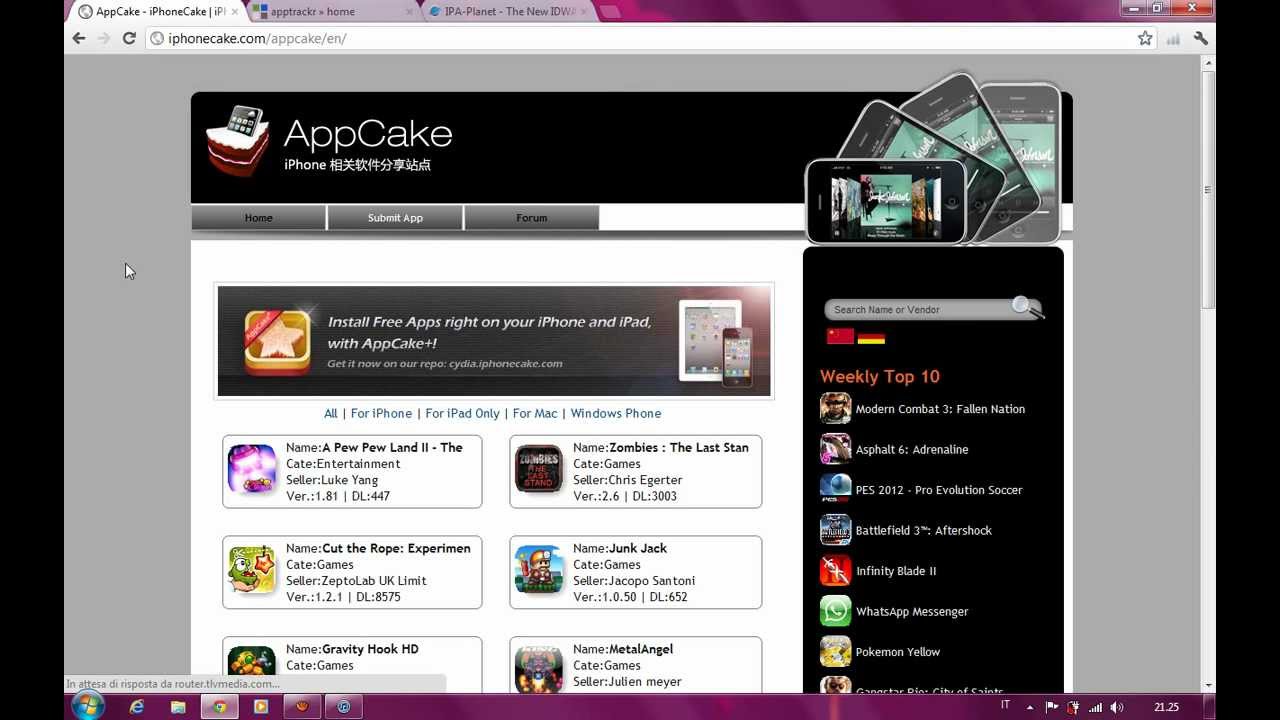
Task: Click Infinity Blade II icon
Action: 835,570
